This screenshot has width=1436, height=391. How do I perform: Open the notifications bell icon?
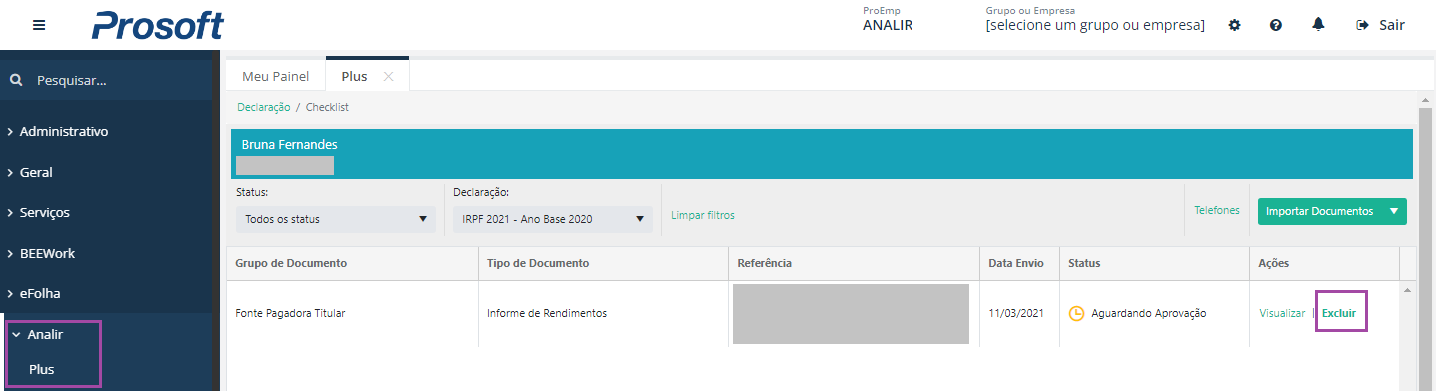(x=1318, y=25)
